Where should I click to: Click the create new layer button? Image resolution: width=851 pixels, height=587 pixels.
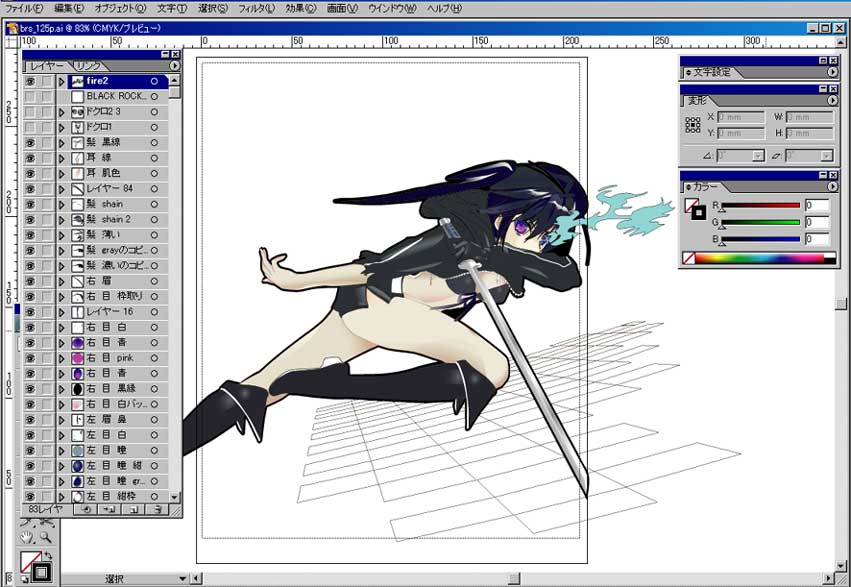tap(134, 509)
